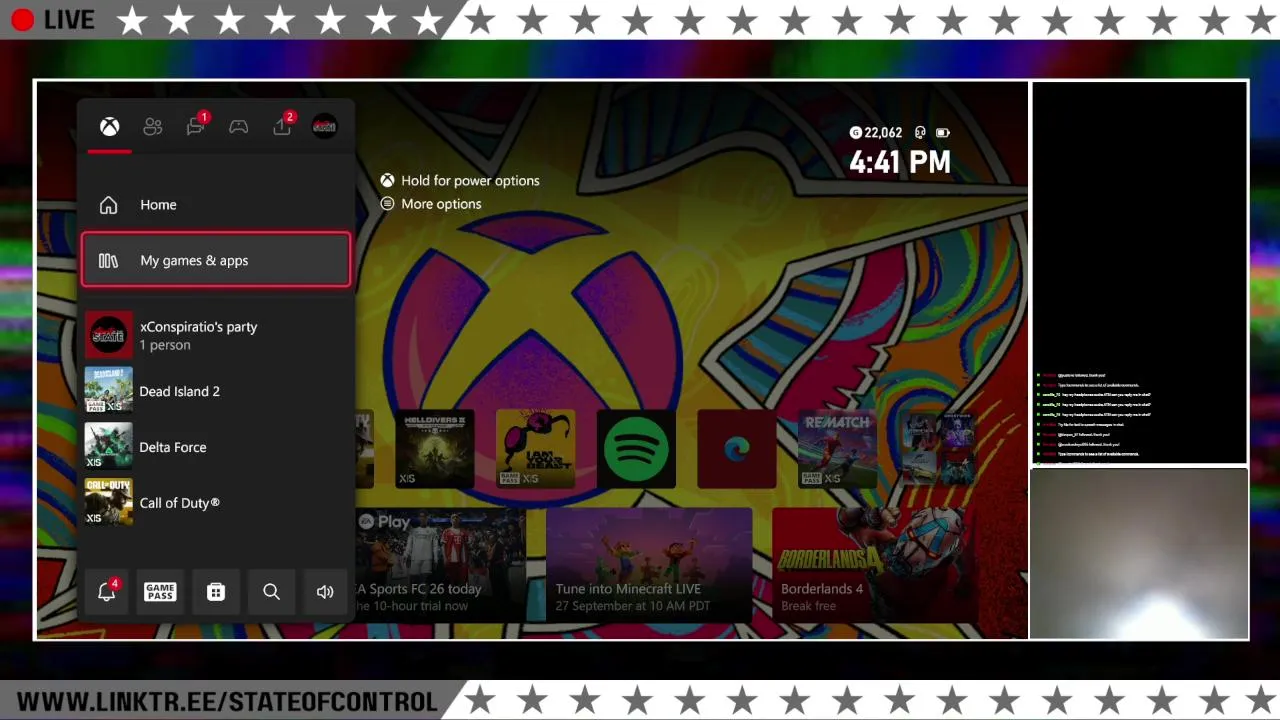Screen dimensions: 1280x720
Task: Open the People tab in guide
Action: 152,127
